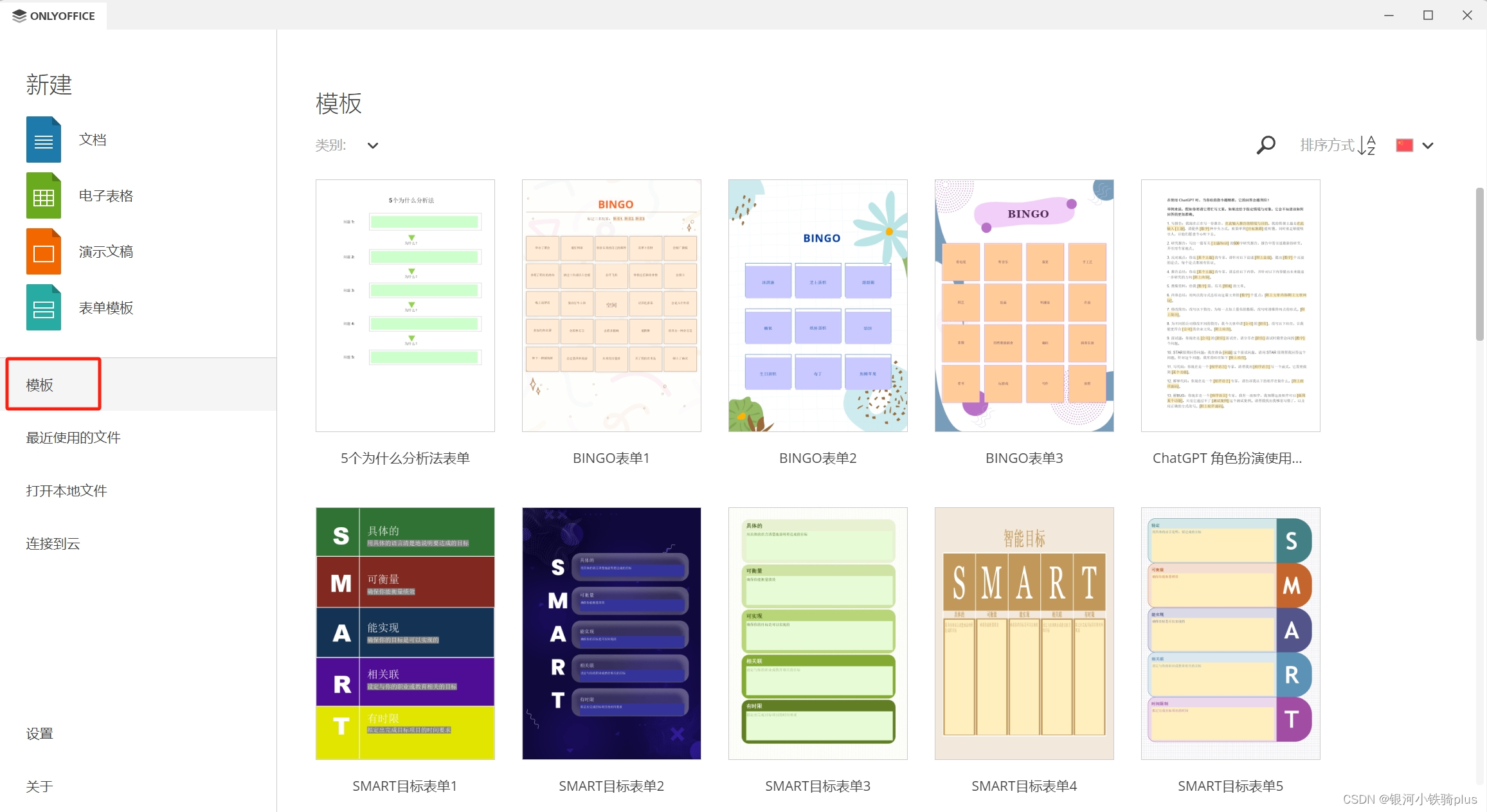Open the 关于 about page
The width and height of the screenshot is (1487, 812).
(39, 786)
